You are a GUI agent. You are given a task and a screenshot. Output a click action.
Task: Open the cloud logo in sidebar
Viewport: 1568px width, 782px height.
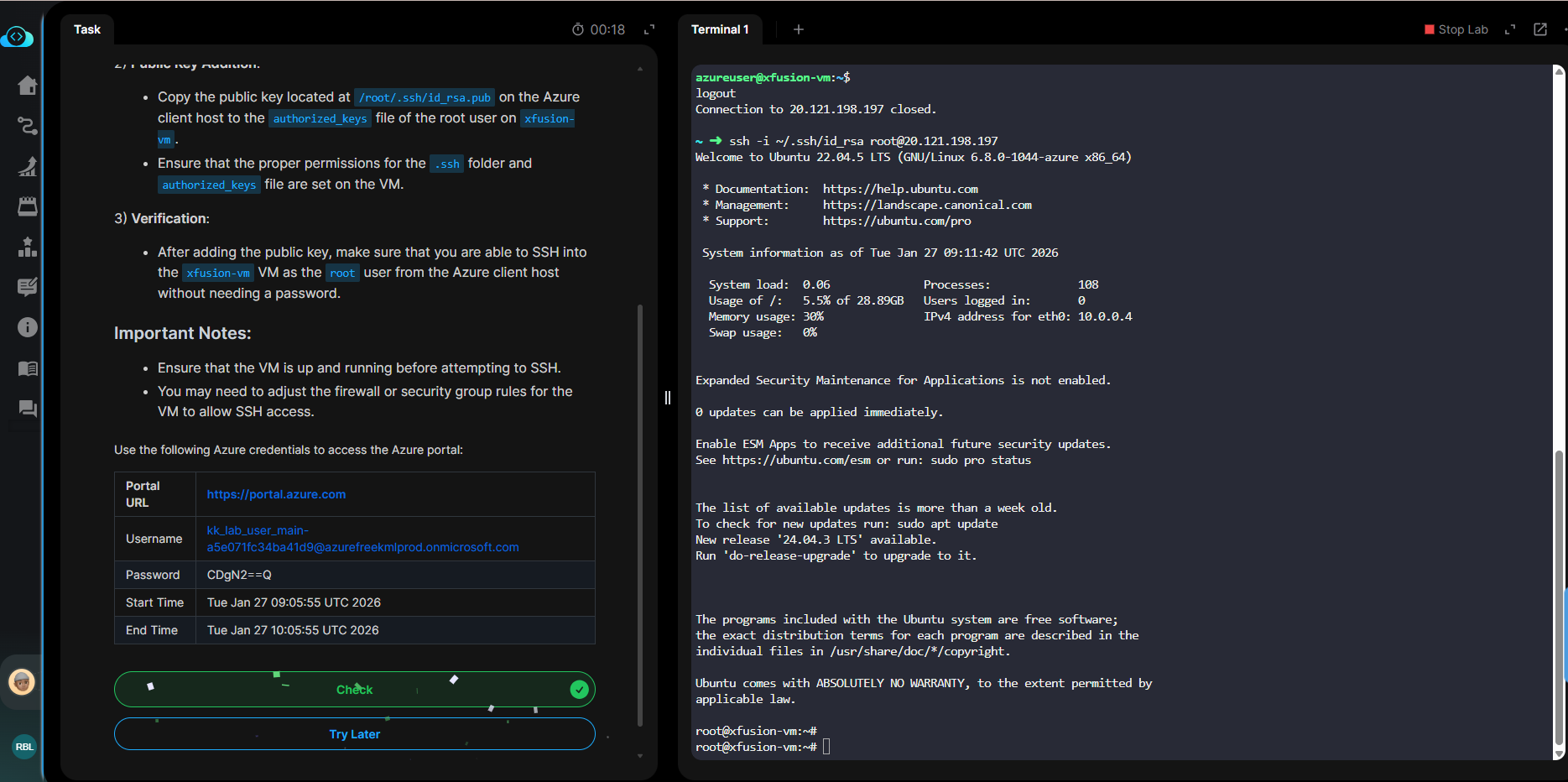[x=17, y=37]
